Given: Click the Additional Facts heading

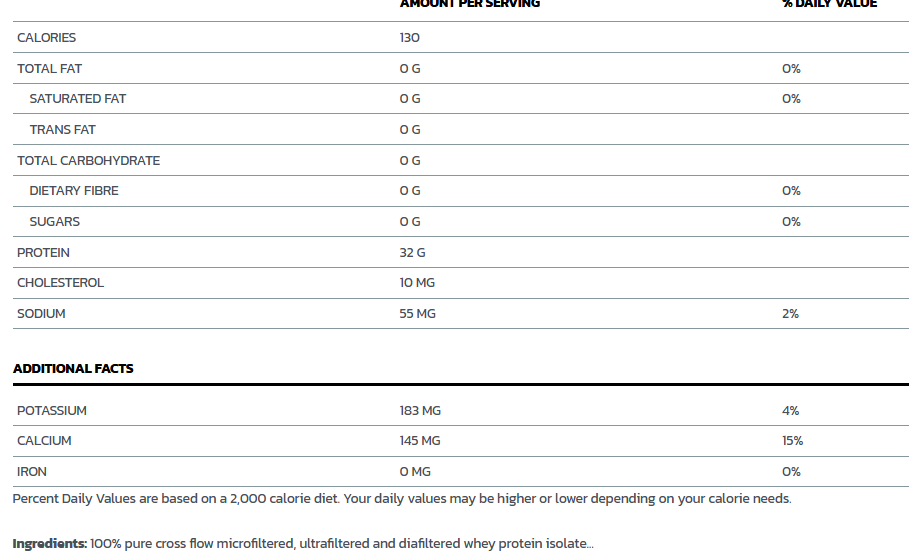Looking at the screenshot, I should coord(73,369).
